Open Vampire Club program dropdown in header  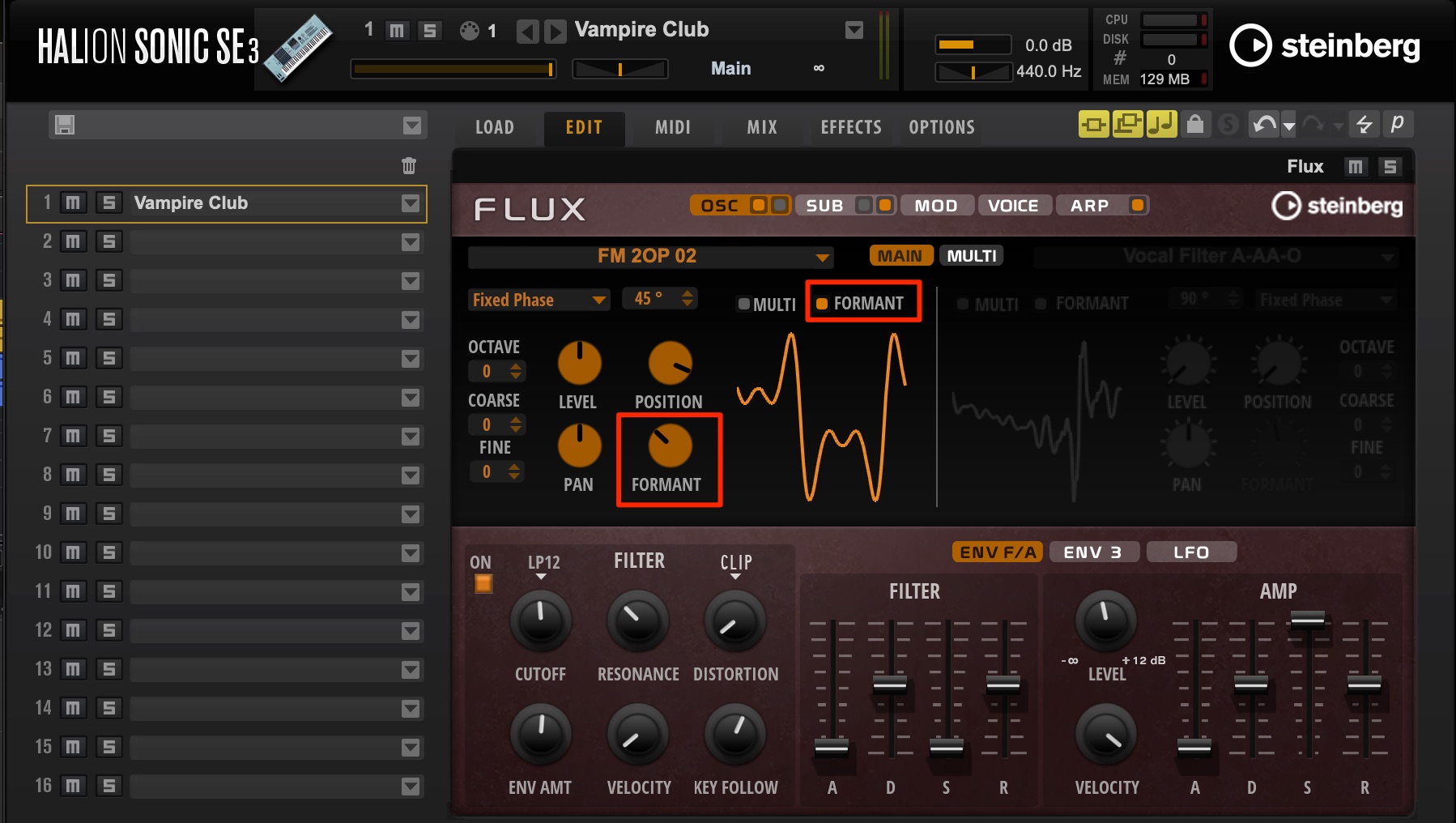(854, 31)
